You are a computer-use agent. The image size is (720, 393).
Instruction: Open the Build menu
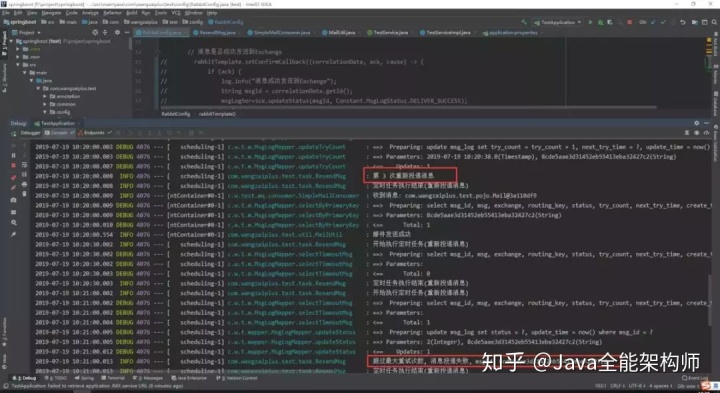[131, 13]
